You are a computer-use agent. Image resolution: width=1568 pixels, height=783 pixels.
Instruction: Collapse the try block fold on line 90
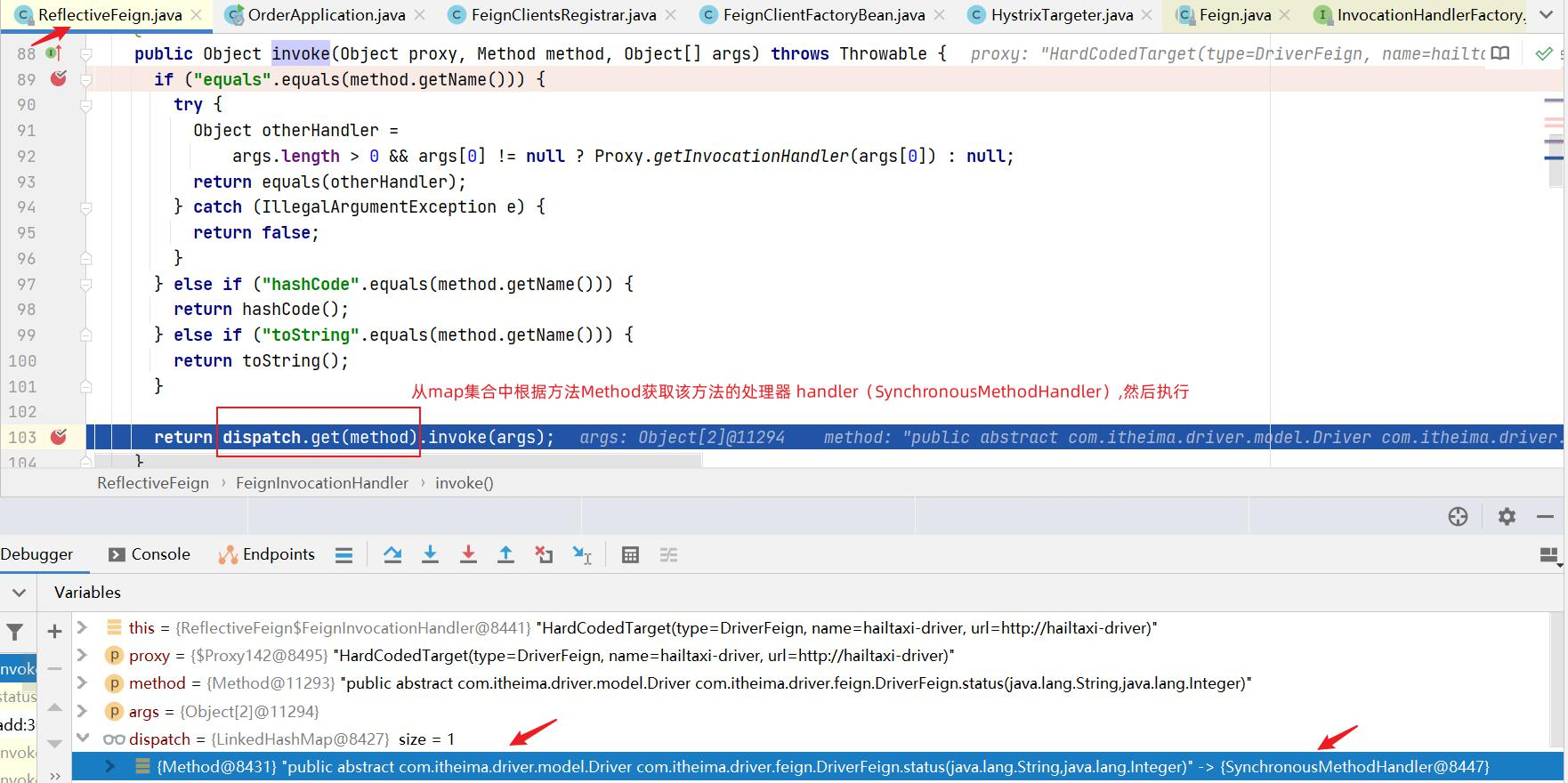pos(86,105)
